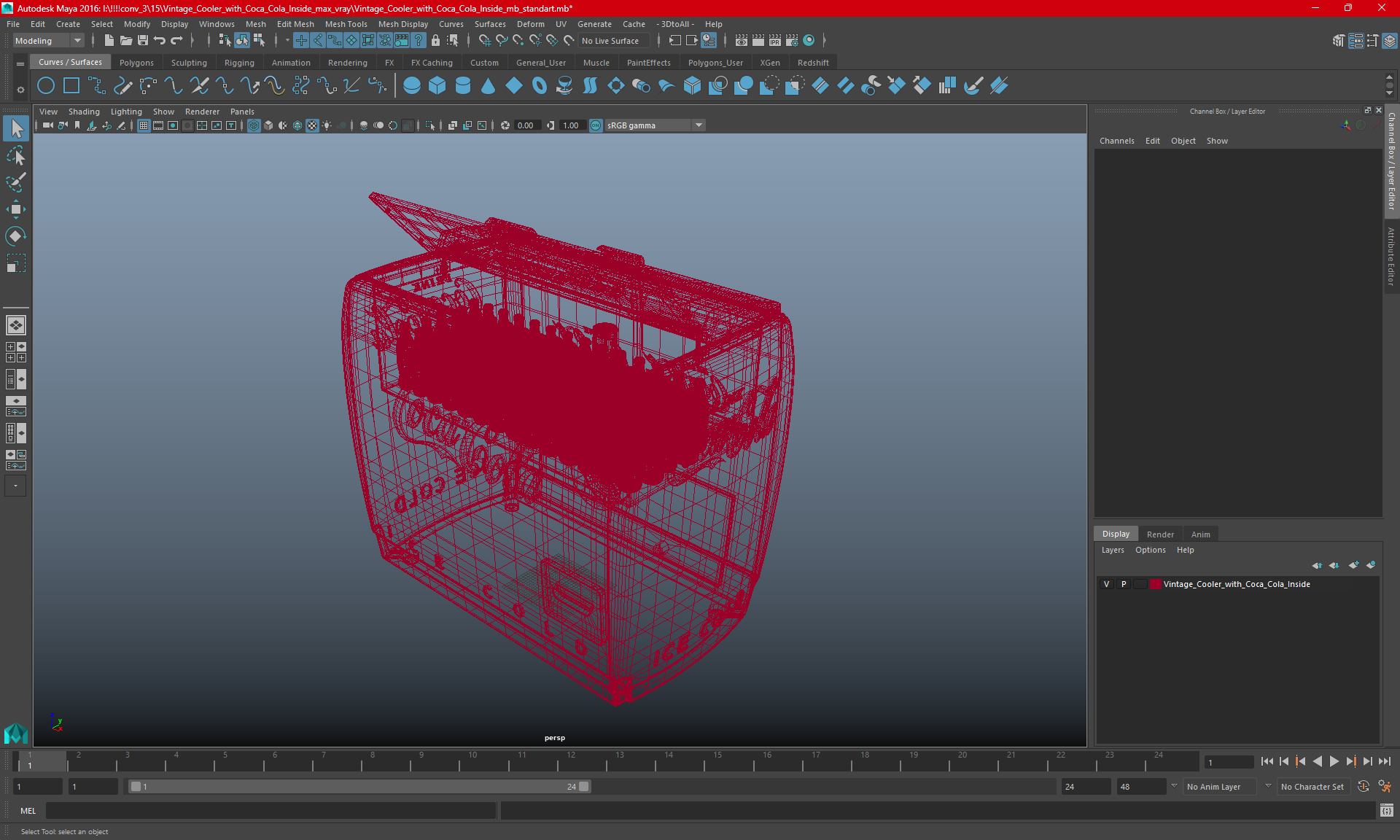This screenshot has width=1400, height=840.
Task: Create a NURBS Sphere from shelf
Action: click(412, 86)
